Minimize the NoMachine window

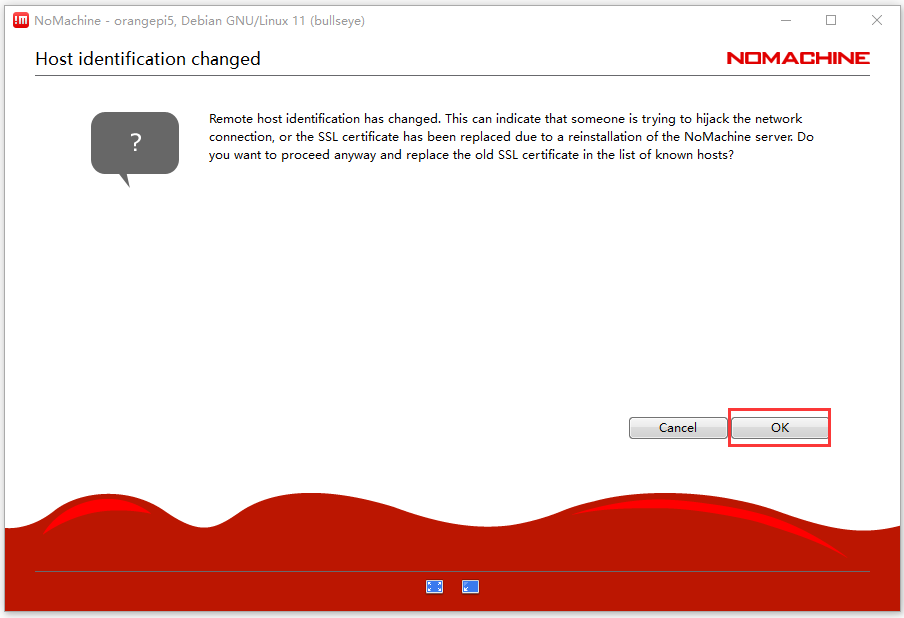785,20
